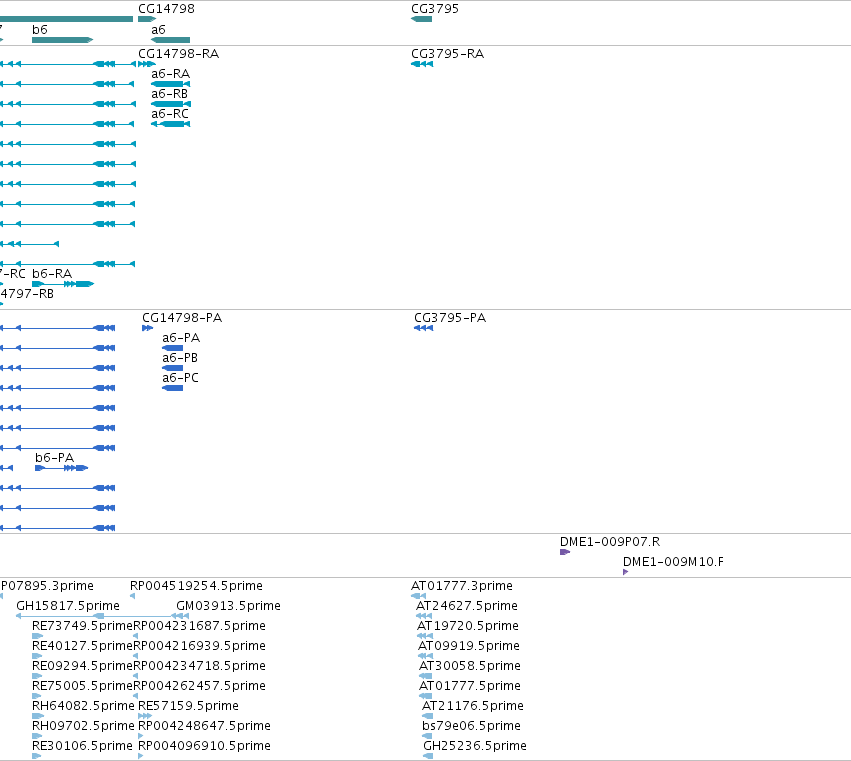Click the b6 gene label
Screen dimensions: 851x761
coord(40,30)
